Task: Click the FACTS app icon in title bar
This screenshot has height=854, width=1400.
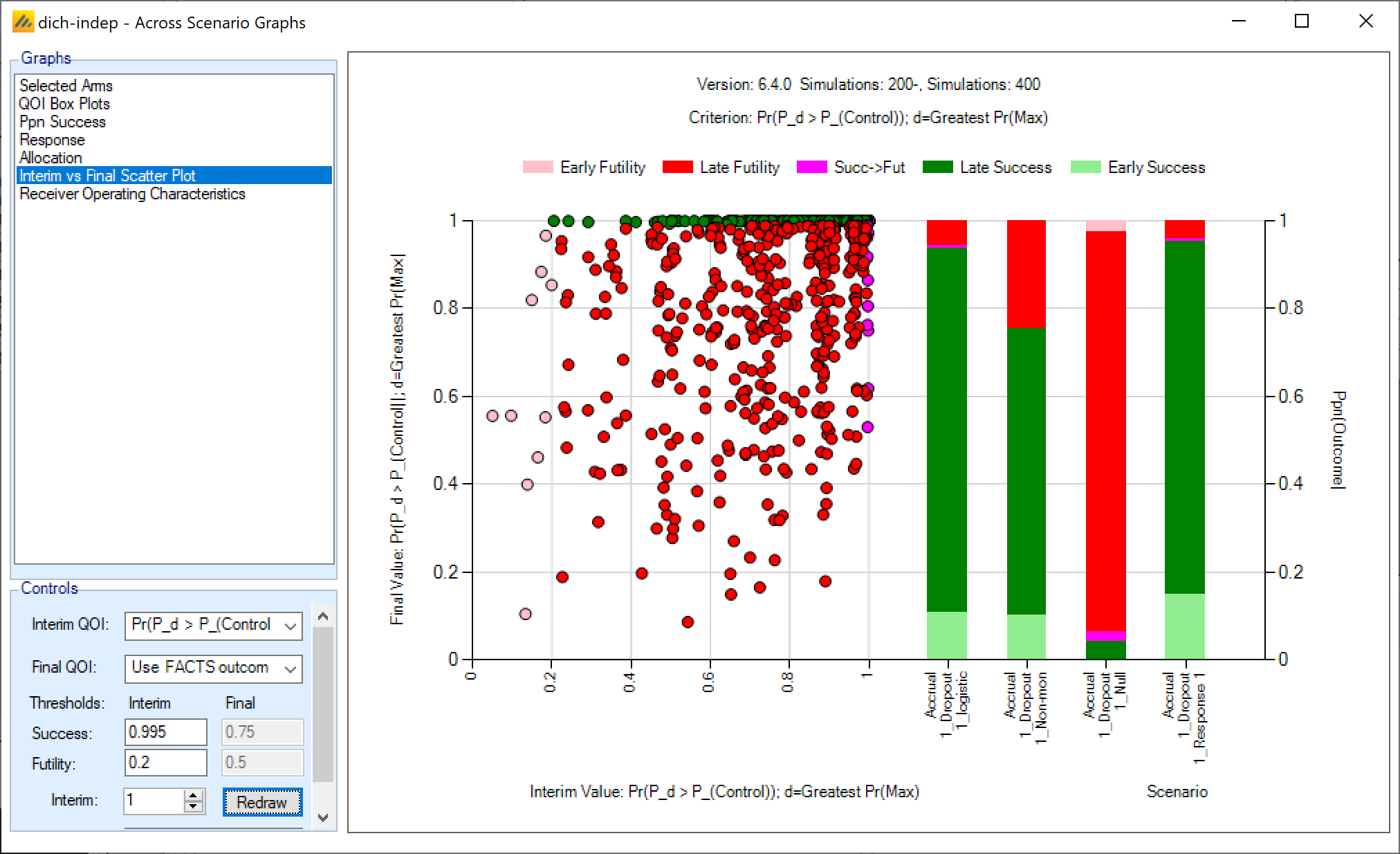Action: pyautogui.click(x=23, y=22)
